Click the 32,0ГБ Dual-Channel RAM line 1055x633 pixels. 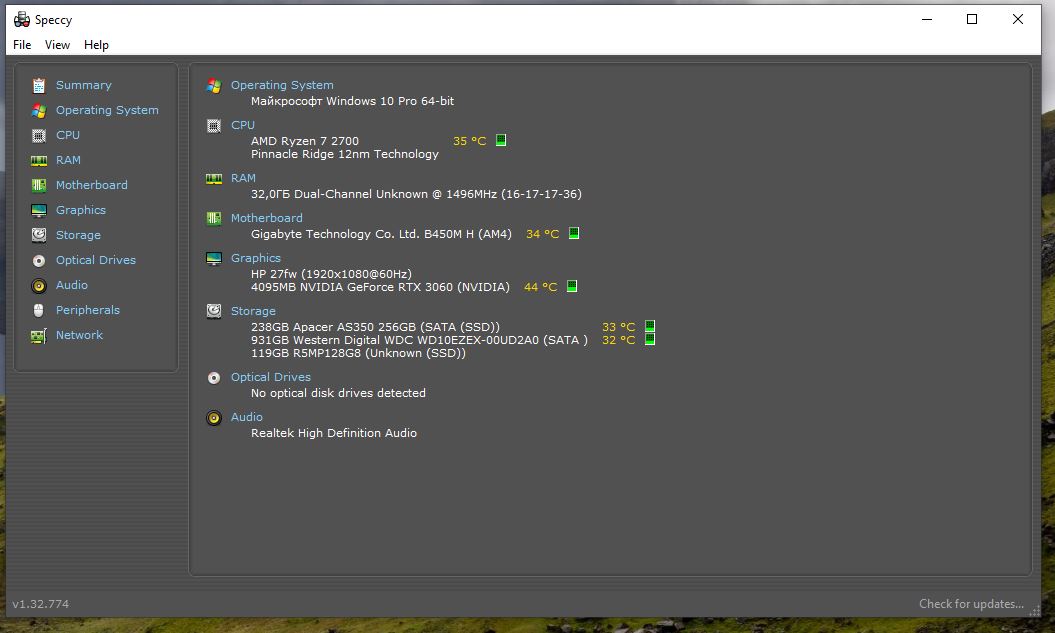[416, 194]
